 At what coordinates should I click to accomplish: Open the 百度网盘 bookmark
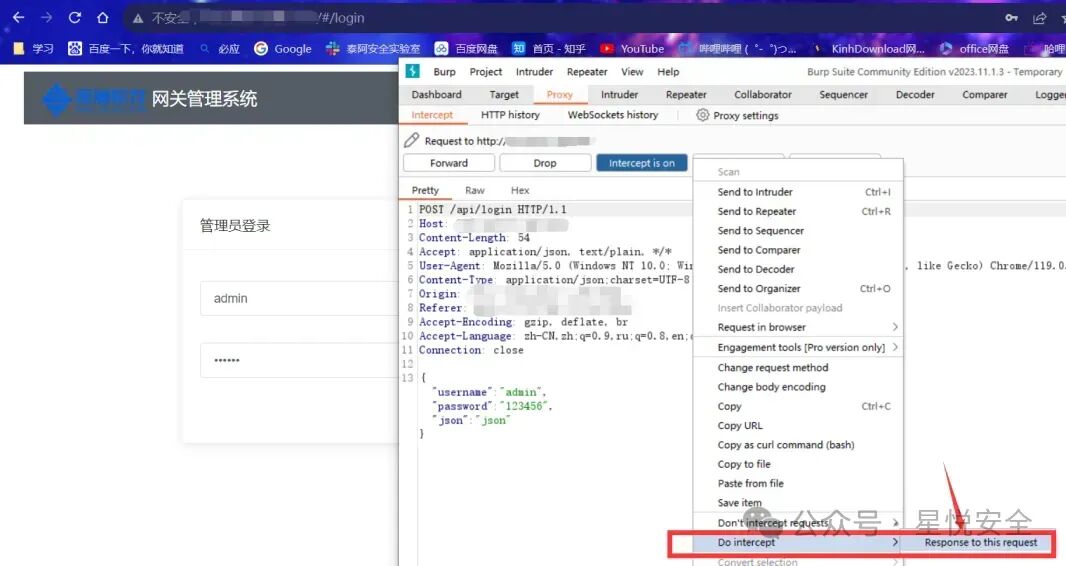coord(466,48)
